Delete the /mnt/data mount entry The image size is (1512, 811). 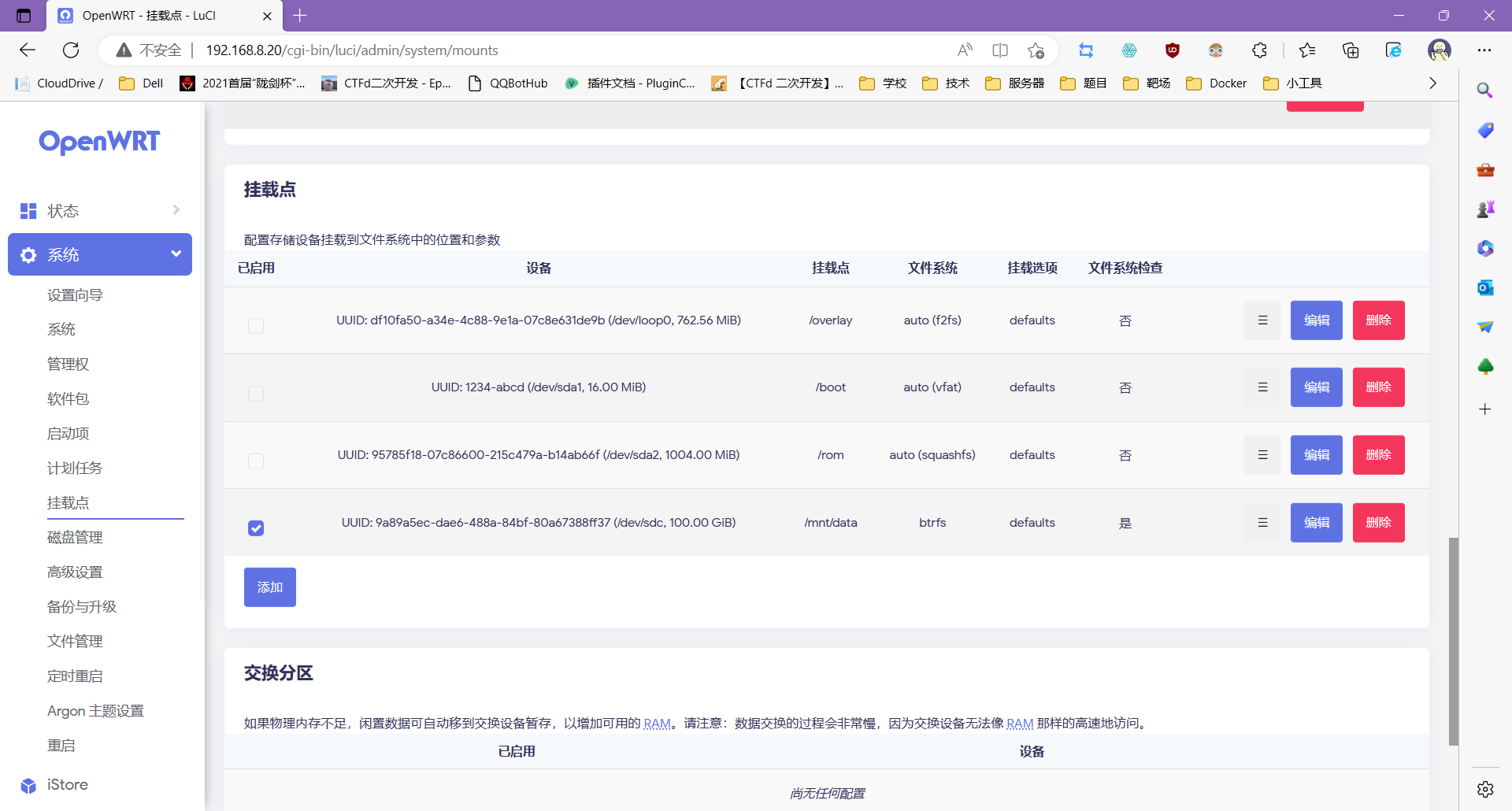pos(1378,523)
